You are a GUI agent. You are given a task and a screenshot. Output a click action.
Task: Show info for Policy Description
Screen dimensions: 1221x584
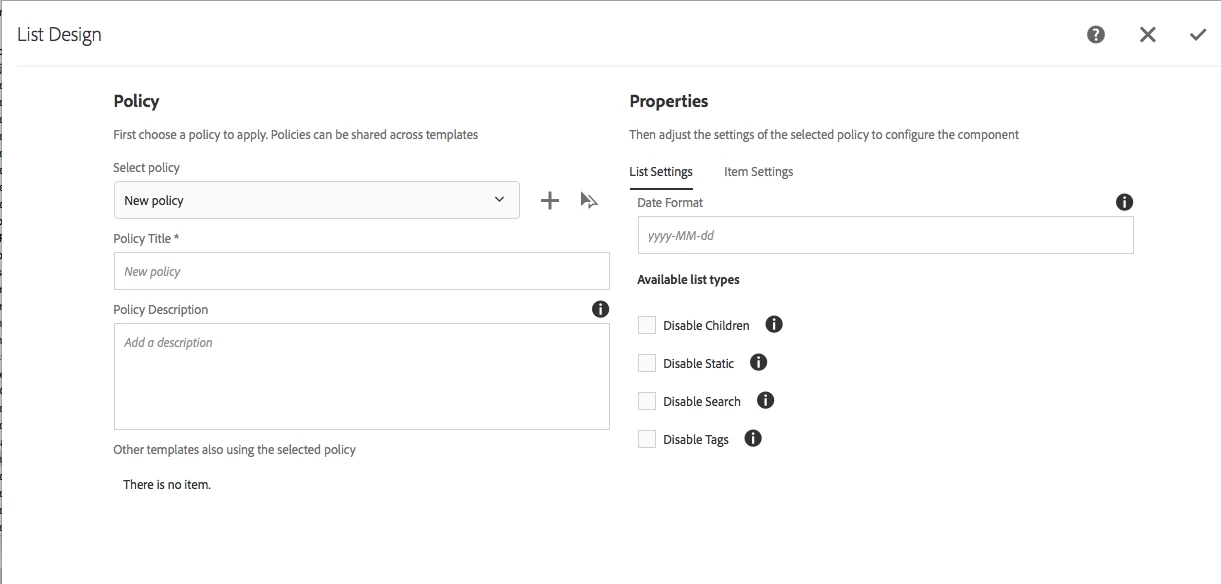point(600,309)
